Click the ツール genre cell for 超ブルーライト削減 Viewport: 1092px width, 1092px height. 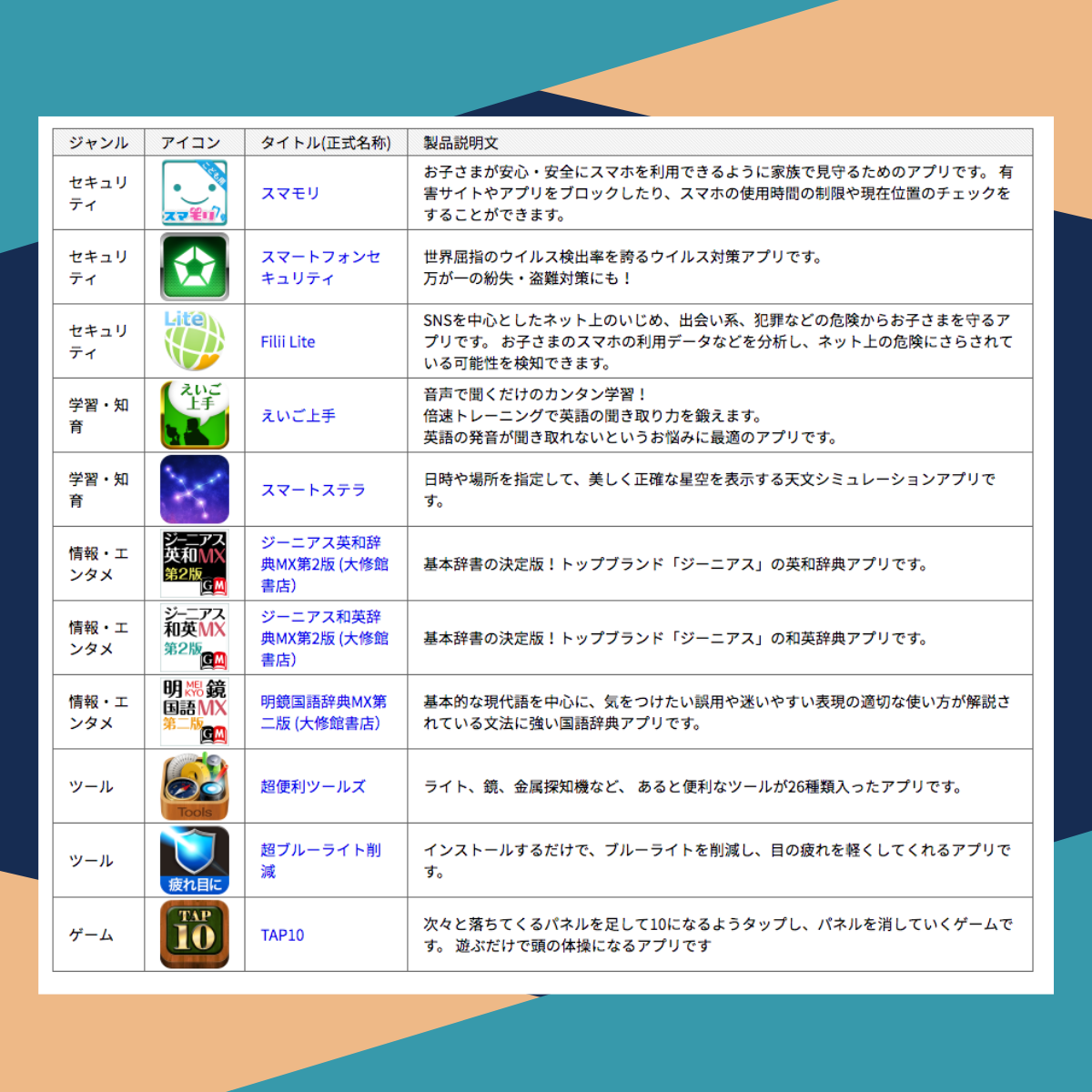(x=98, y=860)
